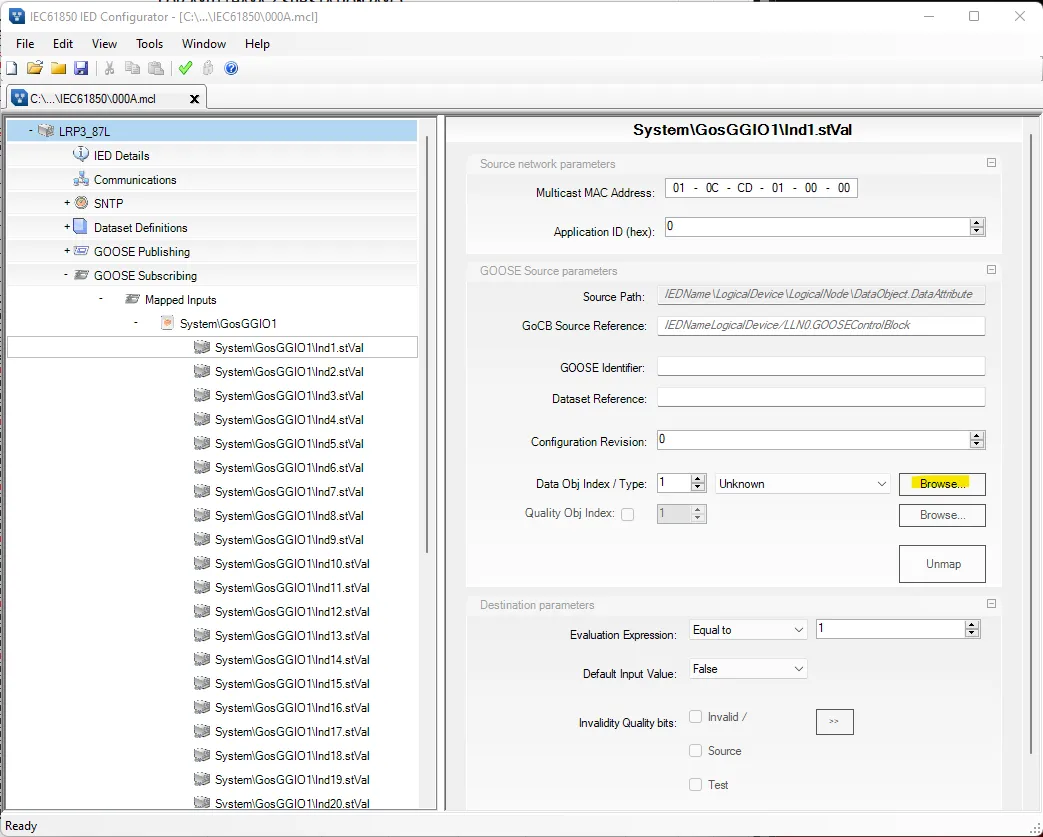Expand the Dataset Definitions node
Viewport: 1043px width, 837px height.
click(x=67, y=227)
